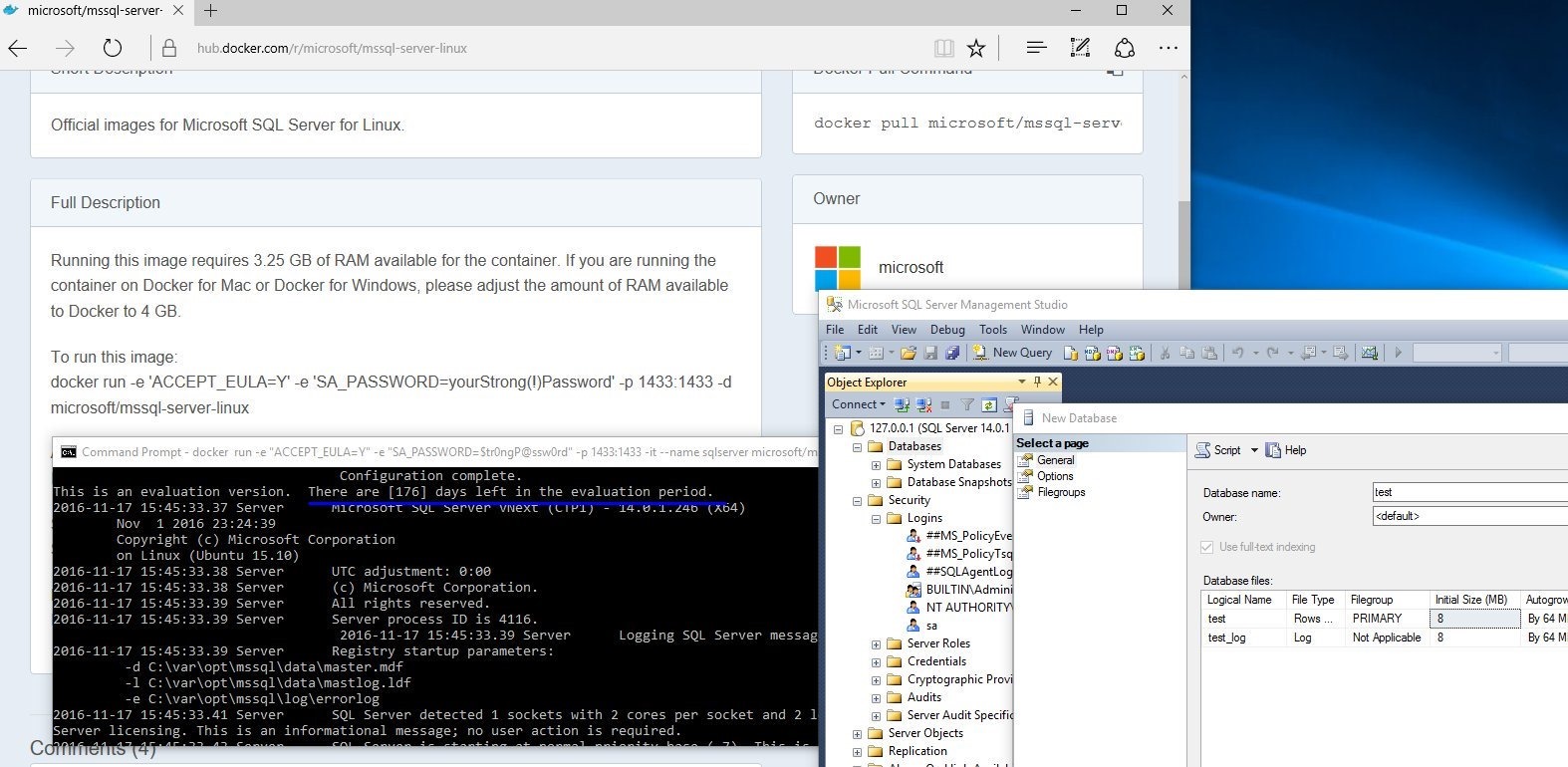The width and height of the screenshot is (1568, 767).
Task: Open the browser More actions ellipsis
Action: pos(1169,48)
